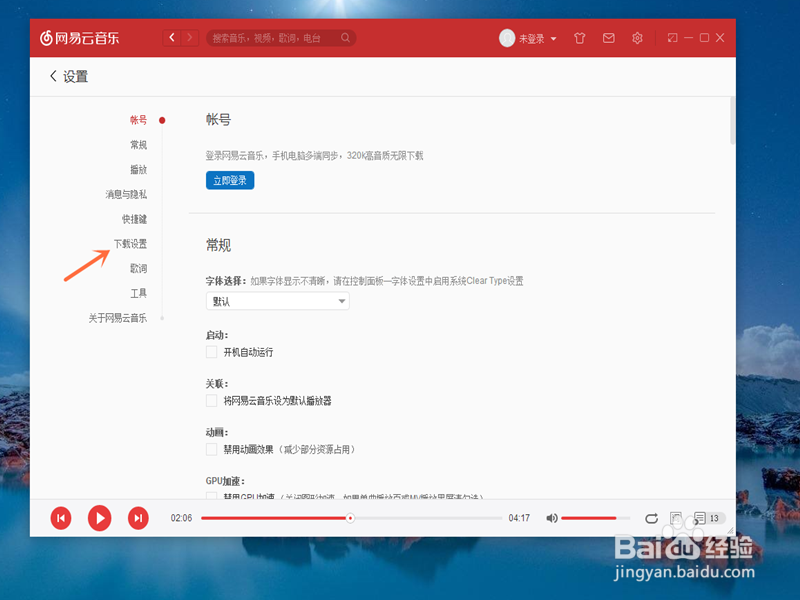Viewport: 800px width, 600px height.
Task: Select 常规 in settings sidebar
Action: (x=138, y=145)
